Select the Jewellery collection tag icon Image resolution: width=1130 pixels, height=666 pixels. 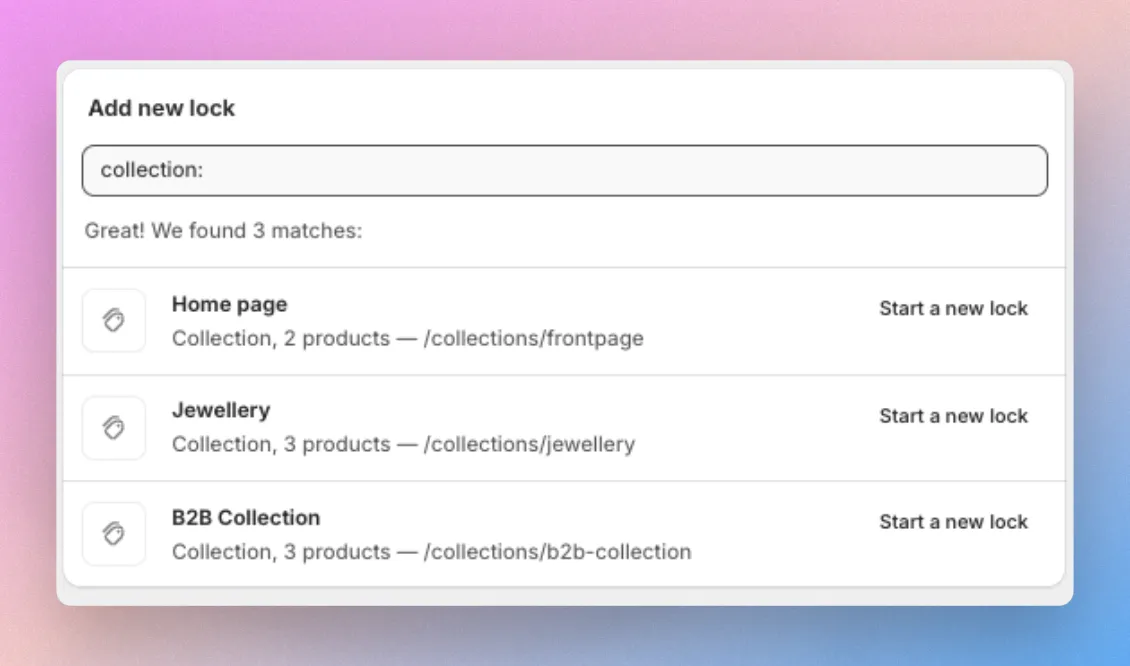coord(114,427)
